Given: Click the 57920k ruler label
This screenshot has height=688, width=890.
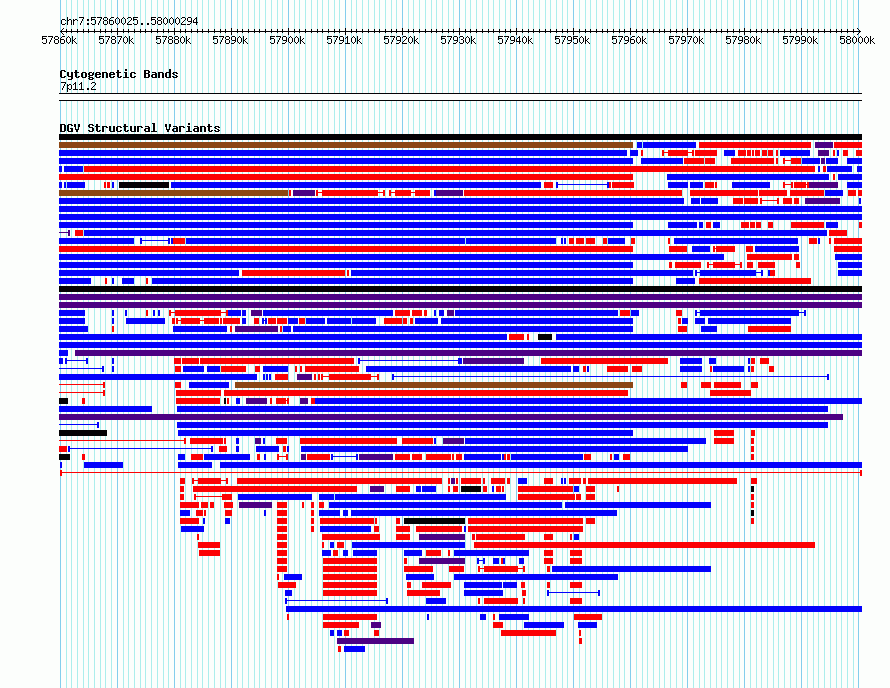Looking at the screenshot, I should click(401, 40).
